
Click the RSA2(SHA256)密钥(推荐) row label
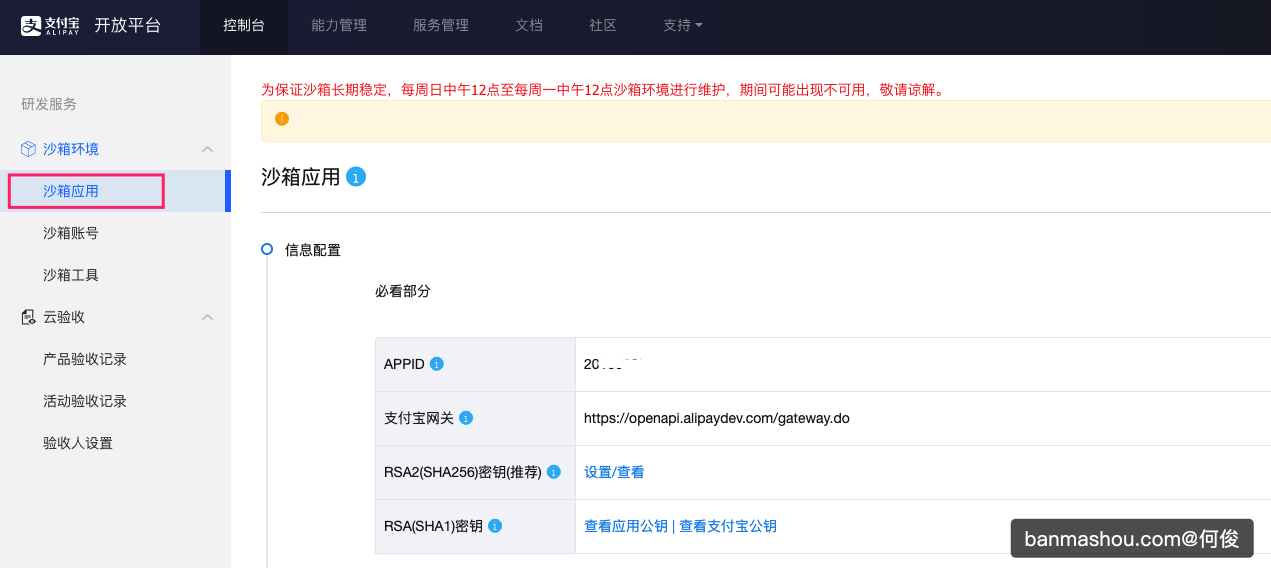tap(463, 472)
